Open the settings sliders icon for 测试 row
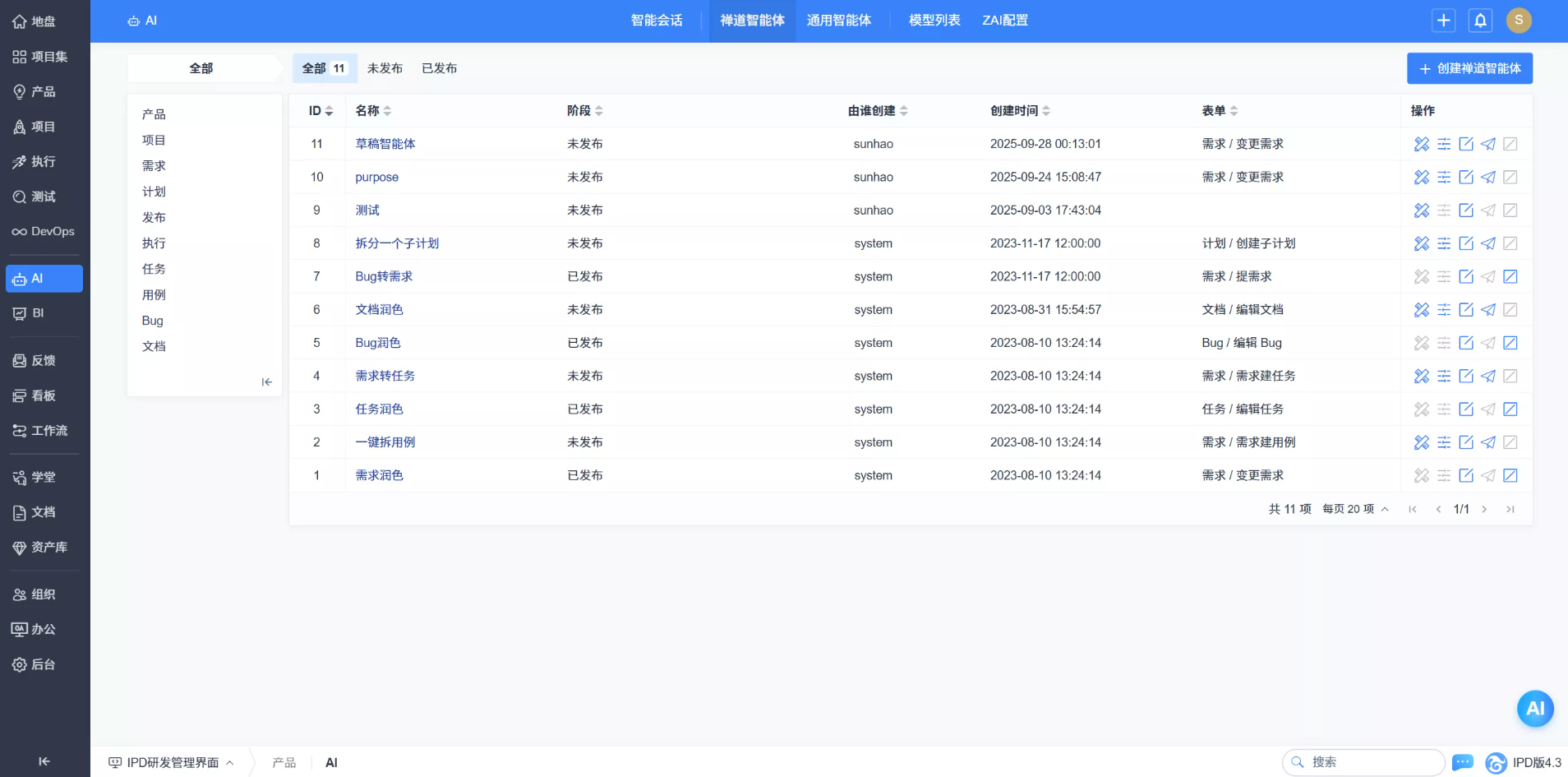Screen dimensions: 1568x777 pos(1444,210)
